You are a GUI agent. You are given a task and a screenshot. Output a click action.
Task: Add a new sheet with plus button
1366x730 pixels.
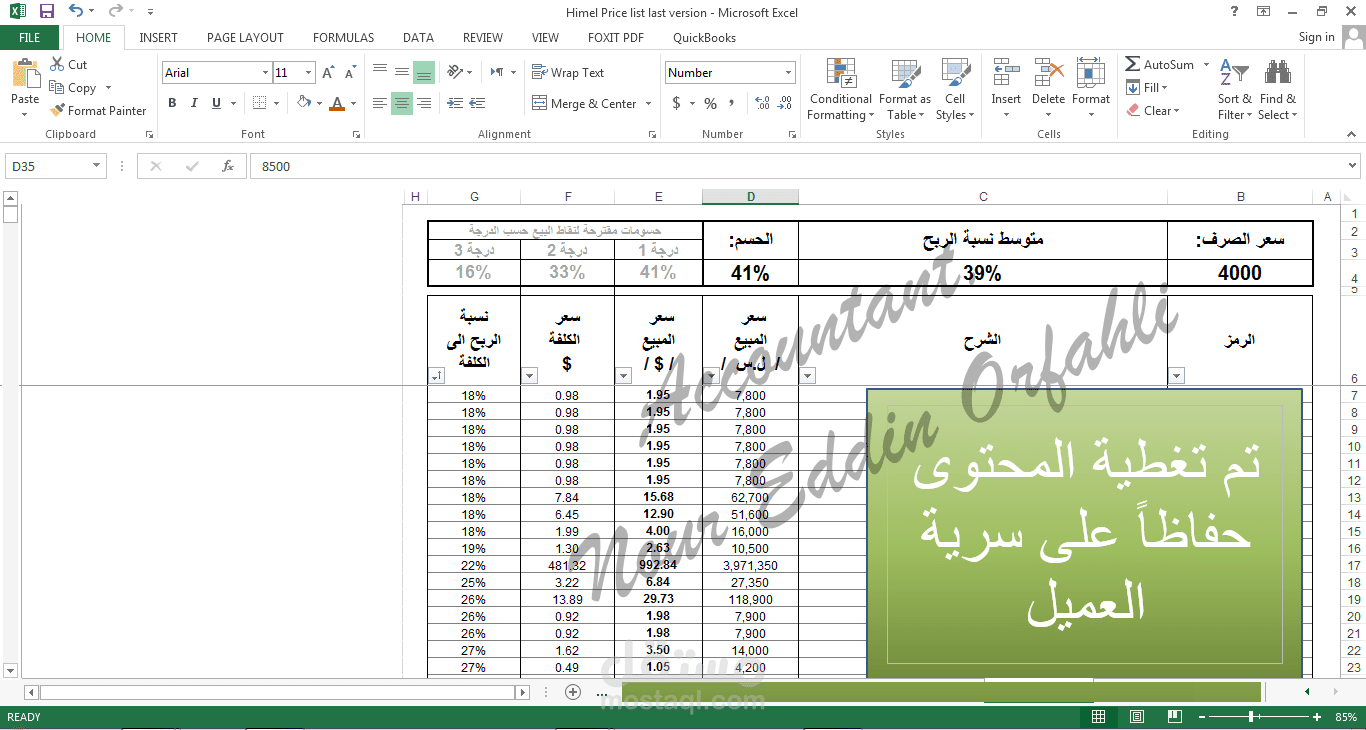point(573,692)
